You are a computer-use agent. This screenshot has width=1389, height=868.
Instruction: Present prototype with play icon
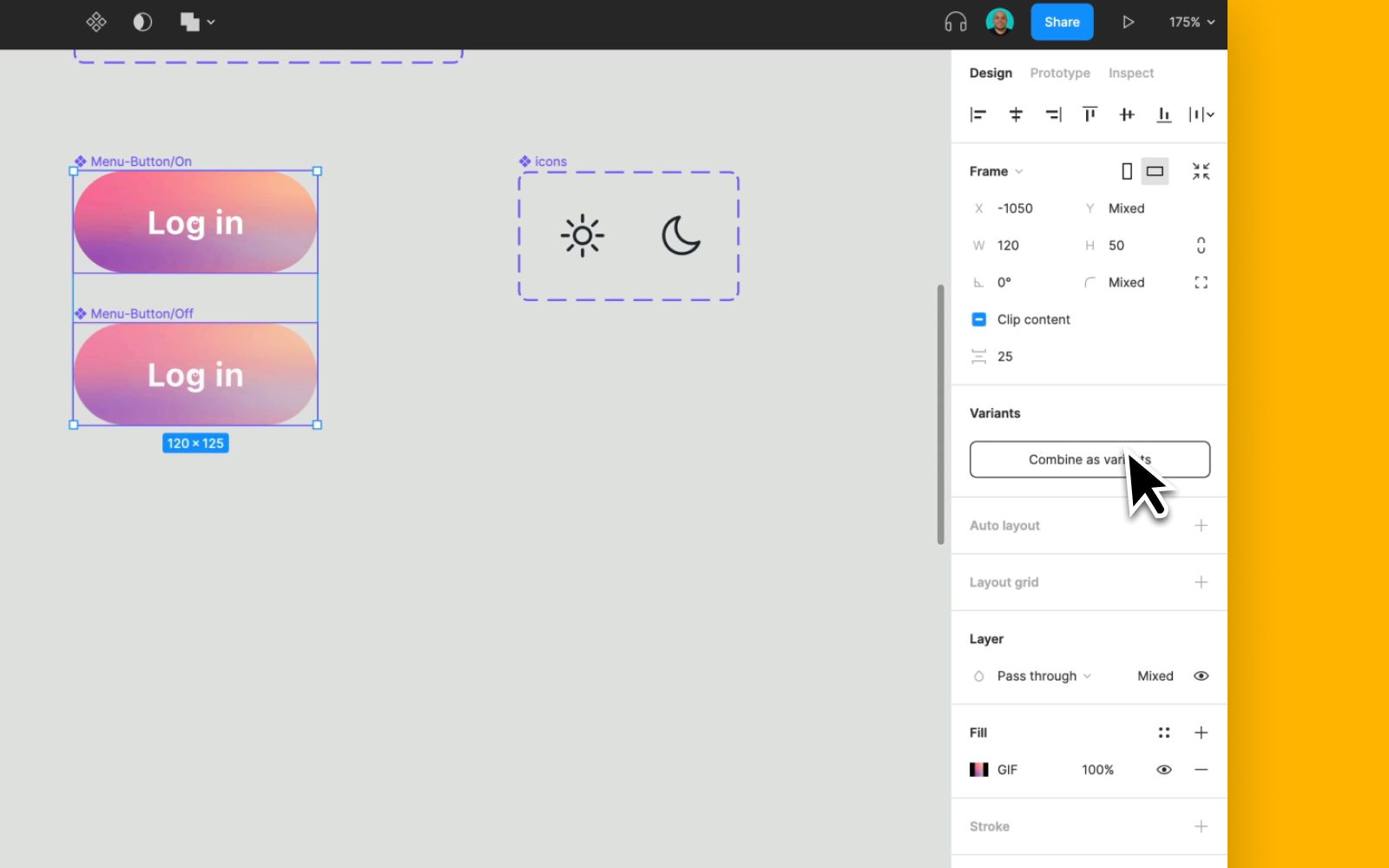(1128, 22)
